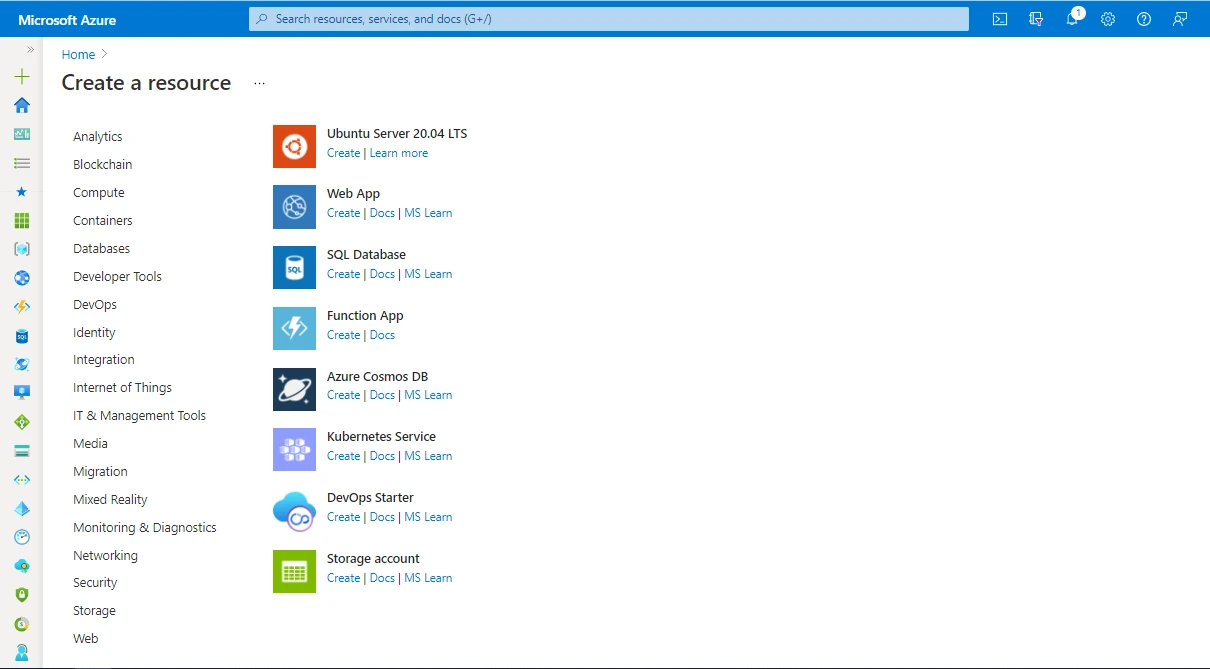Viewport: 1210px width, 669px height.
Task: Open Azure Cloud Shell from top bar
Action: (x=999, y=19)
